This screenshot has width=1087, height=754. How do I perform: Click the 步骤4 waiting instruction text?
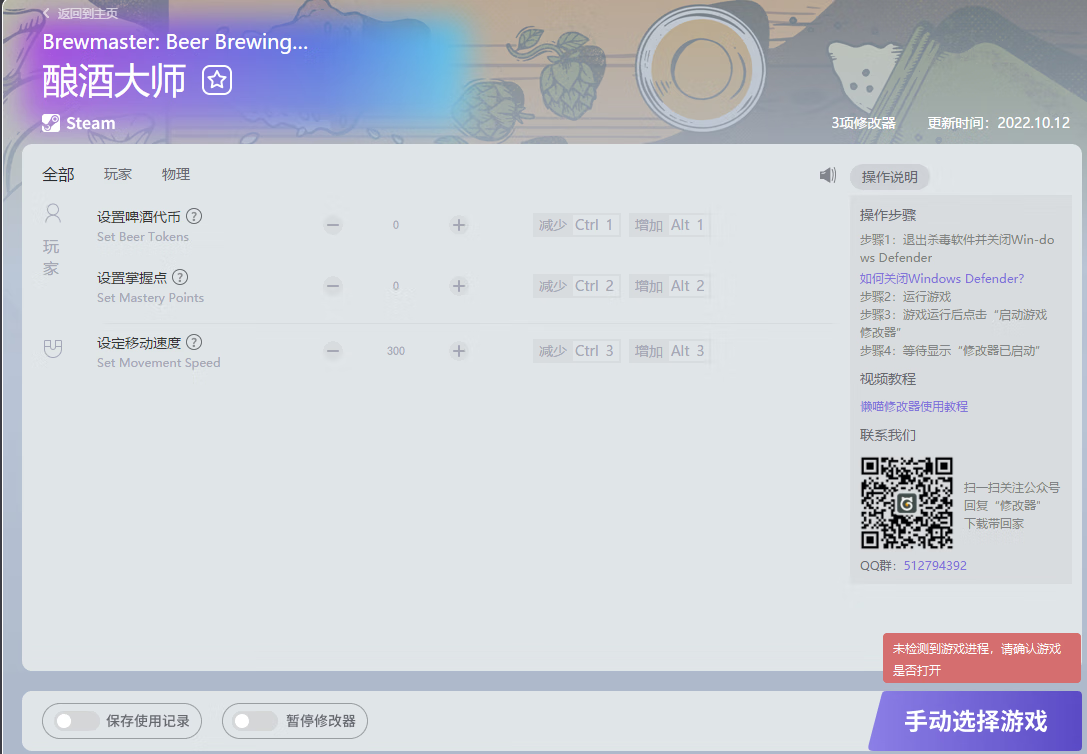[x=950, y=351]
